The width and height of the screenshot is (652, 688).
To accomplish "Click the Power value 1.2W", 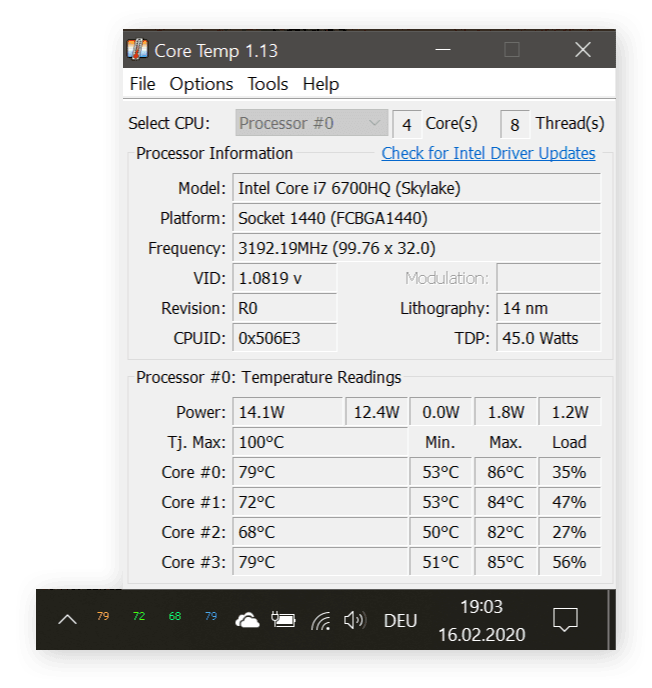I will [x=570, y=412].
